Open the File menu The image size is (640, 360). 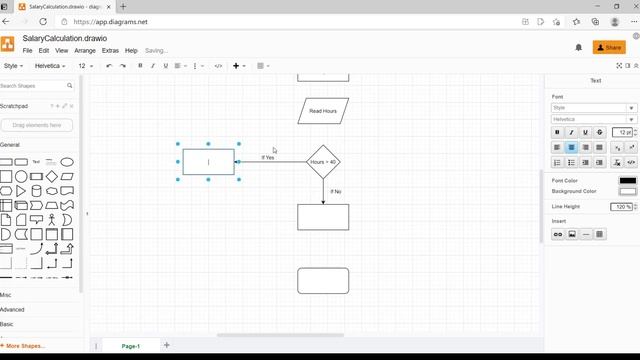click(x=27, y=51)
